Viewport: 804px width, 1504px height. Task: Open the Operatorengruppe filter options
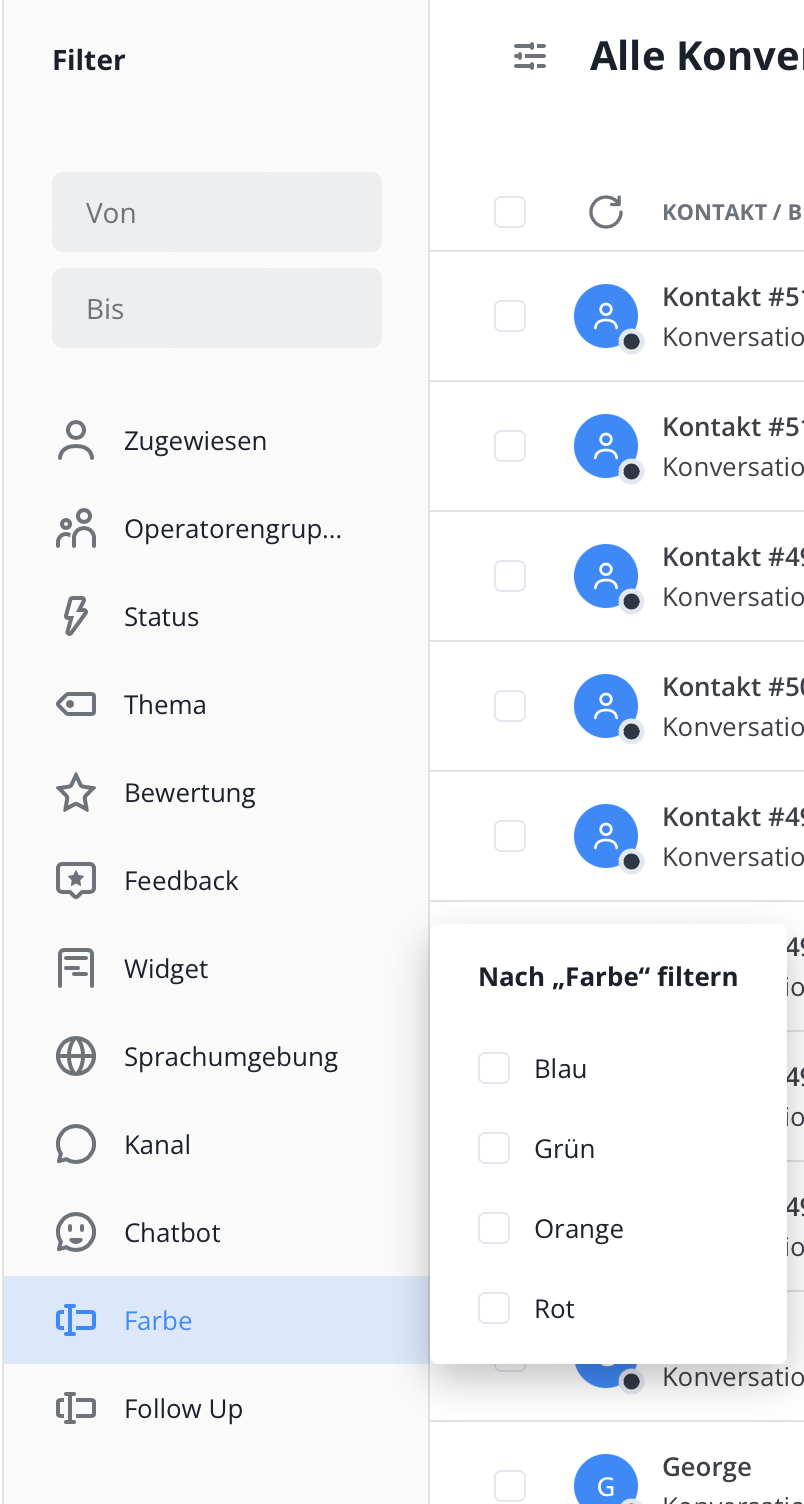tap(232, 529)
